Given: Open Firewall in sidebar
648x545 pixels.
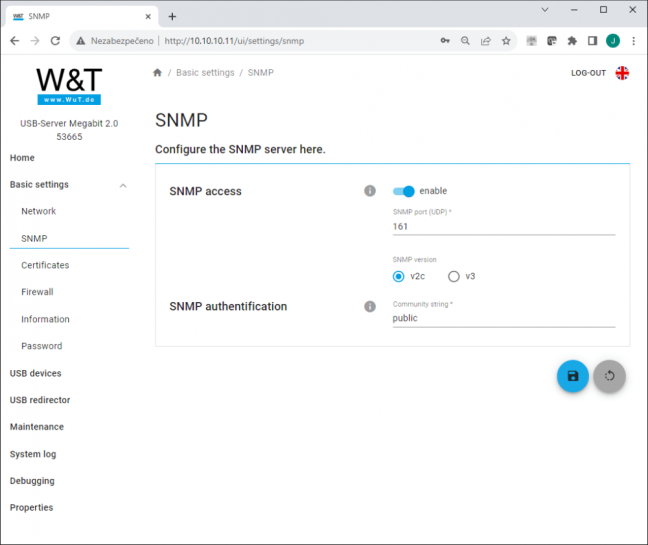Looking at the screenshot, I should point(37,292).
